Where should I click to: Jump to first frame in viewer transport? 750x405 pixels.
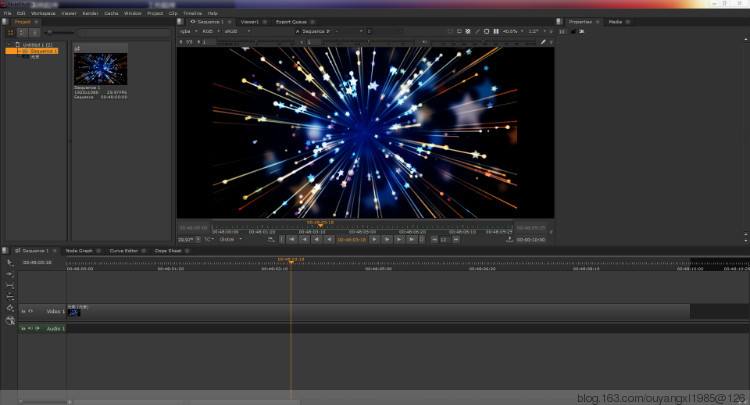(291, 239)
